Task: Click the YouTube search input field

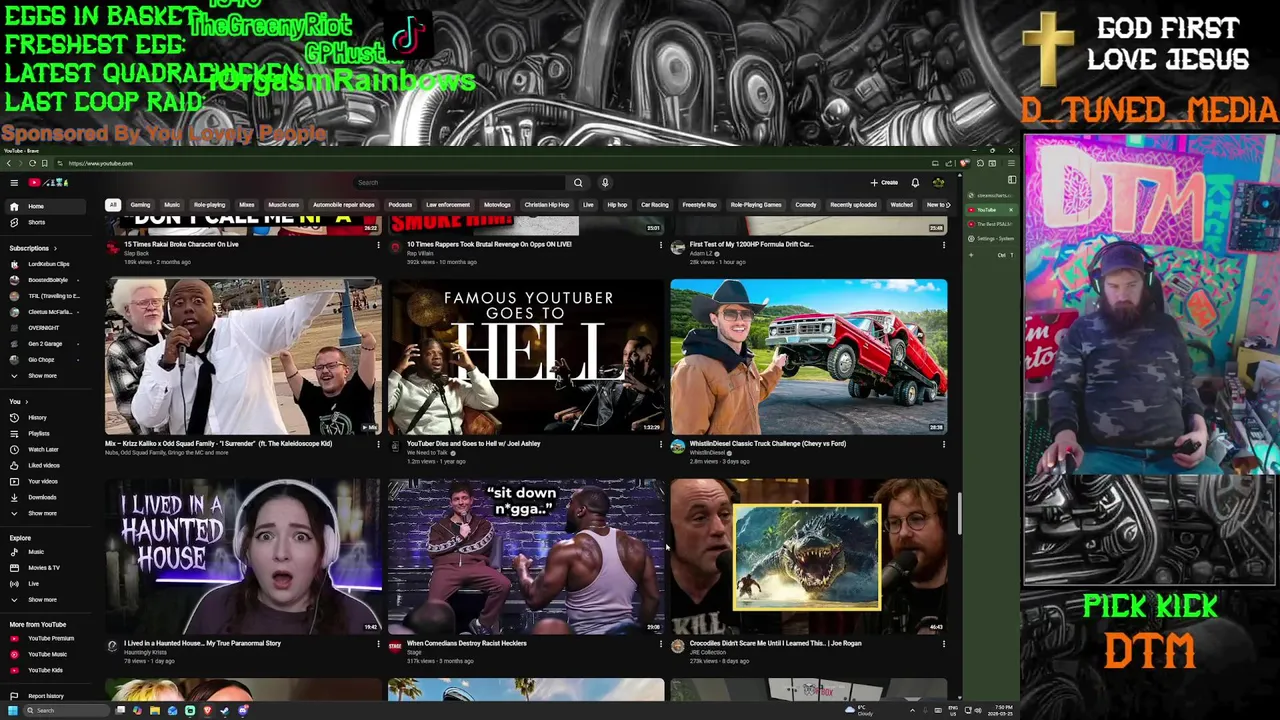Action: click(460, 183)
